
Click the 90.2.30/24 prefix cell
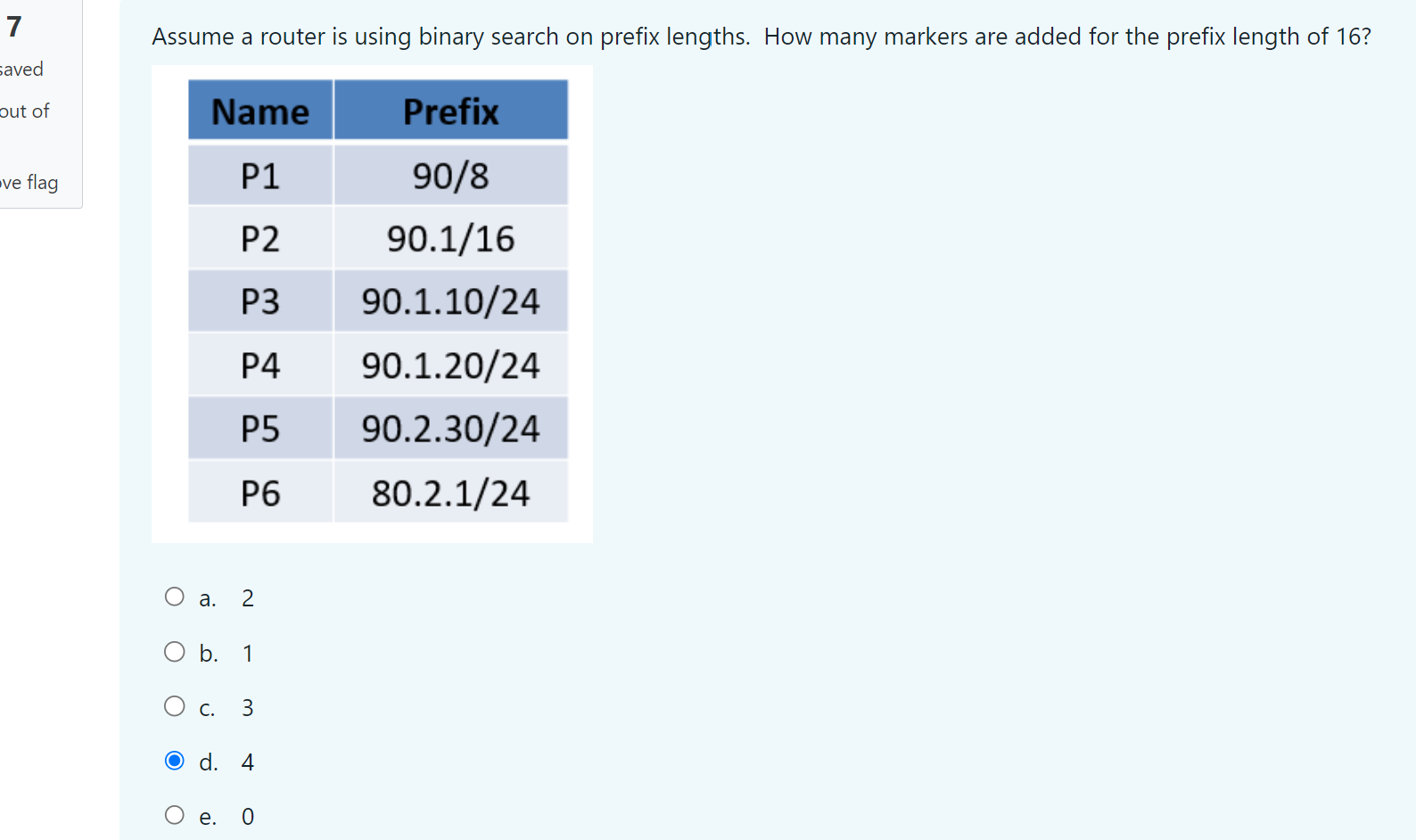tap(450, 428)
